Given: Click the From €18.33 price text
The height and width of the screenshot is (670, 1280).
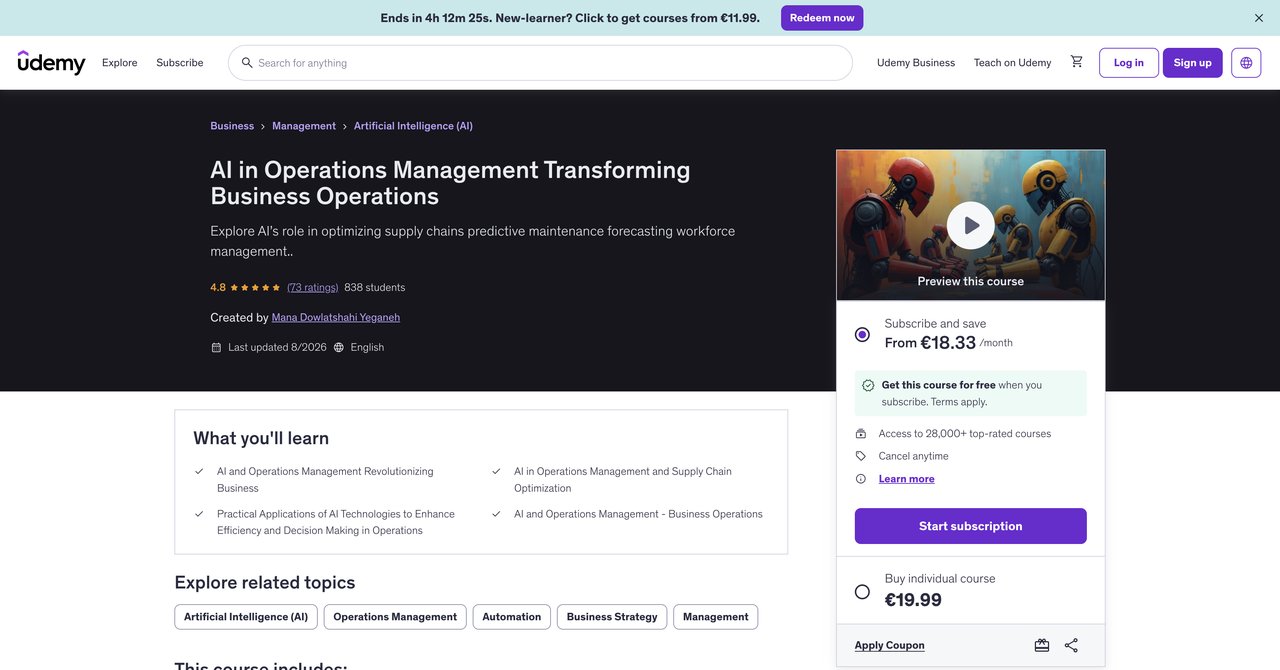Looking at the screenshot, I should coord(930,343).
